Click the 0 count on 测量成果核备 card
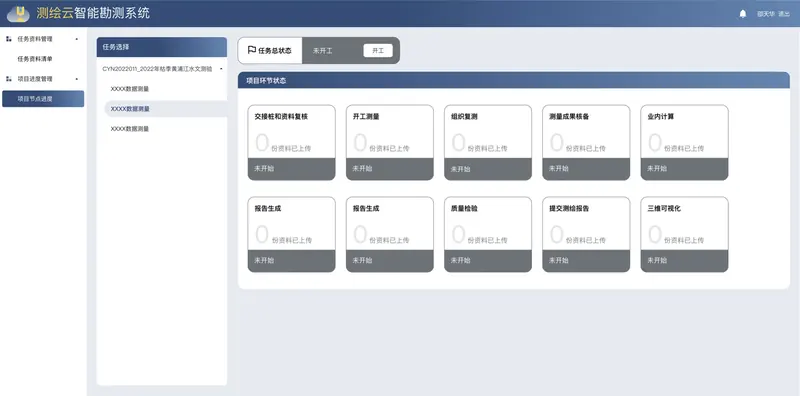The image size is (800, 396). pos(557,143)
